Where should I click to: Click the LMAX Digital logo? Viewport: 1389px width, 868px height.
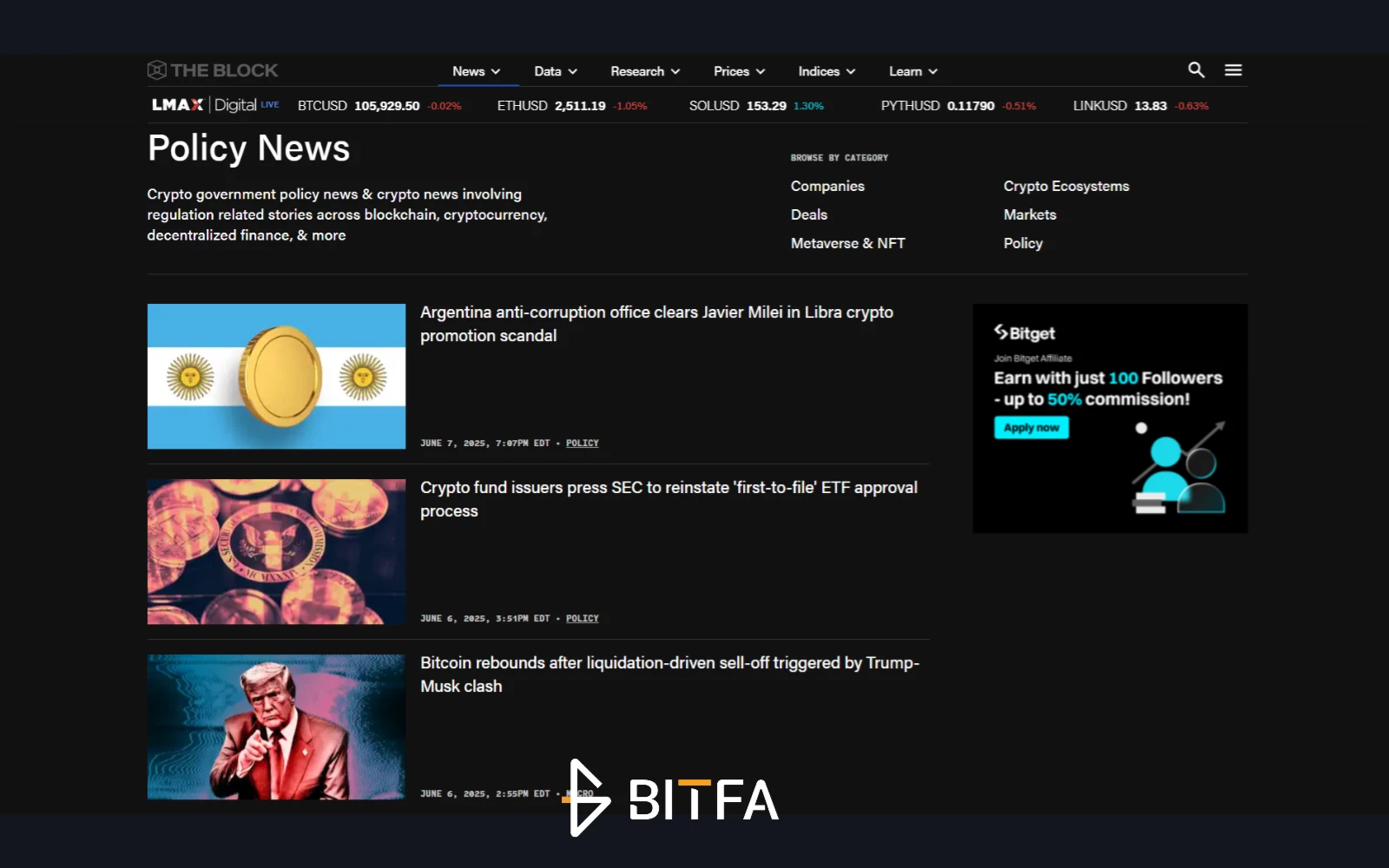point(215,105)
